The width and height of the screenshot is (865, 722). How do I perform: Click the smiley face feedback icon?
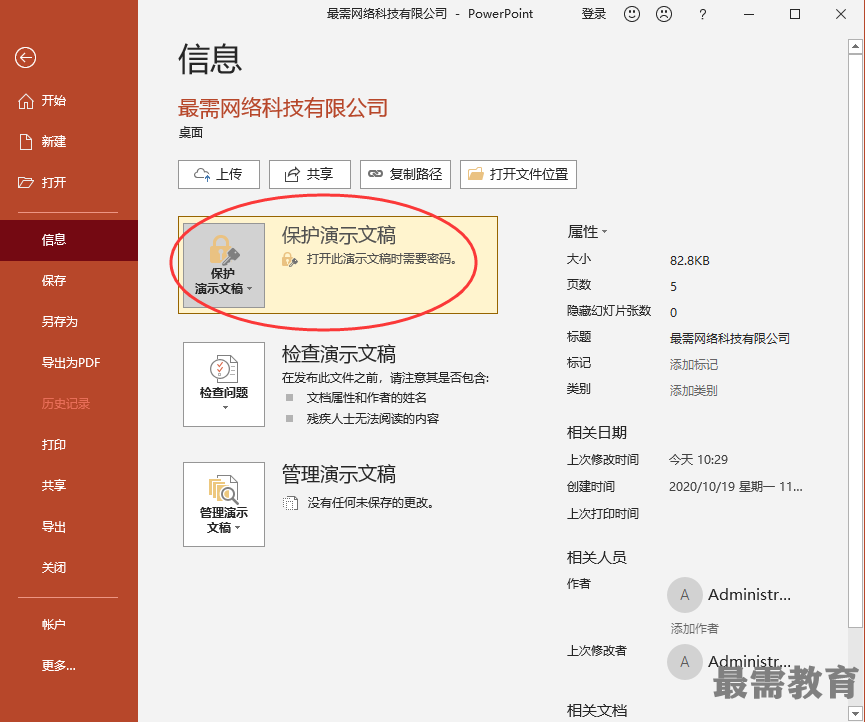click(x=632, y=14)
